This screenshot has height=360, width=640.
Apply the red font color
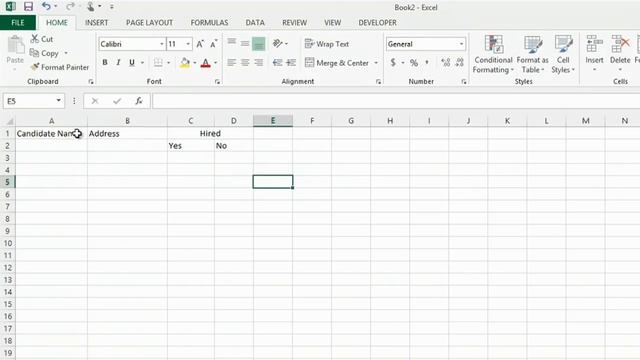click(206, 62)
